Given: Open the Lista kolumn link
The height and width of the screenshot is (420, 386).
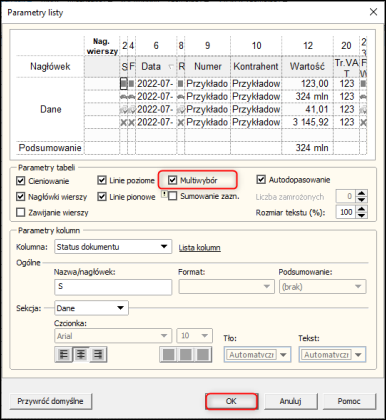Looking at the screenshot, I should point(199,248).
